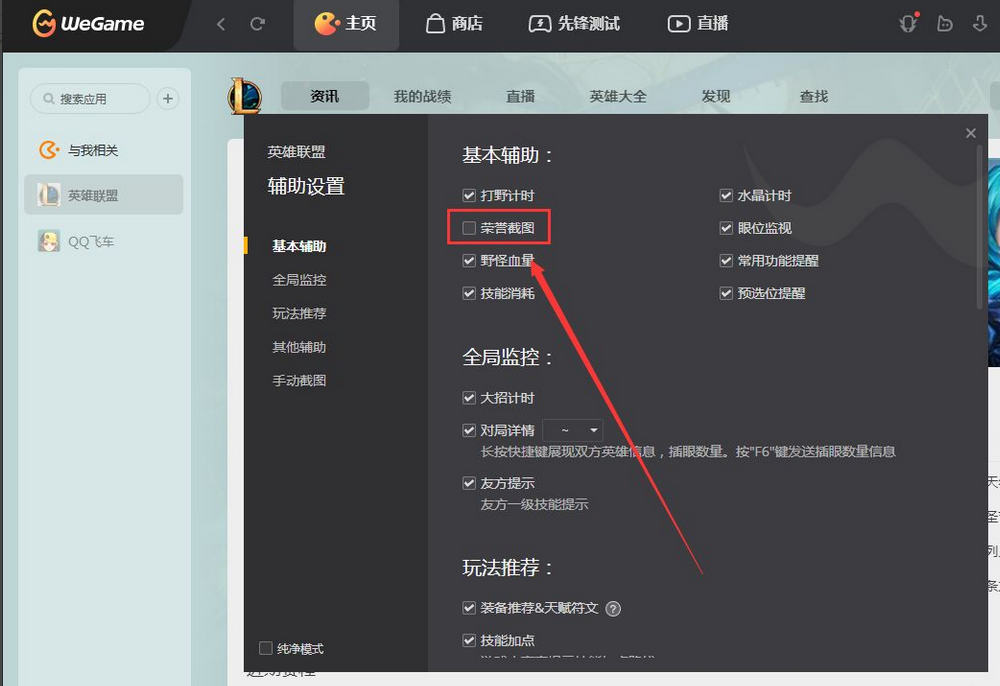Image resolution: width=1000 pixels, height=686 pixels.
Task: Uncheck the 眼位监视 checkbox
Action: point(726,228)
